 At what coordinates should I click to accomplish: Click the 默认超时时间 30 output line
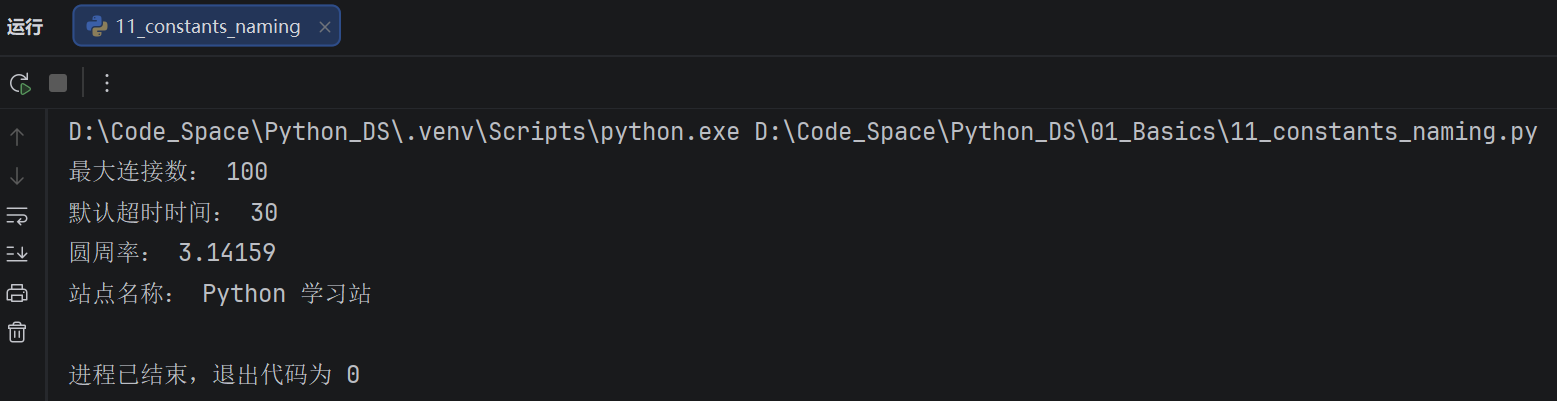point(173,213)
